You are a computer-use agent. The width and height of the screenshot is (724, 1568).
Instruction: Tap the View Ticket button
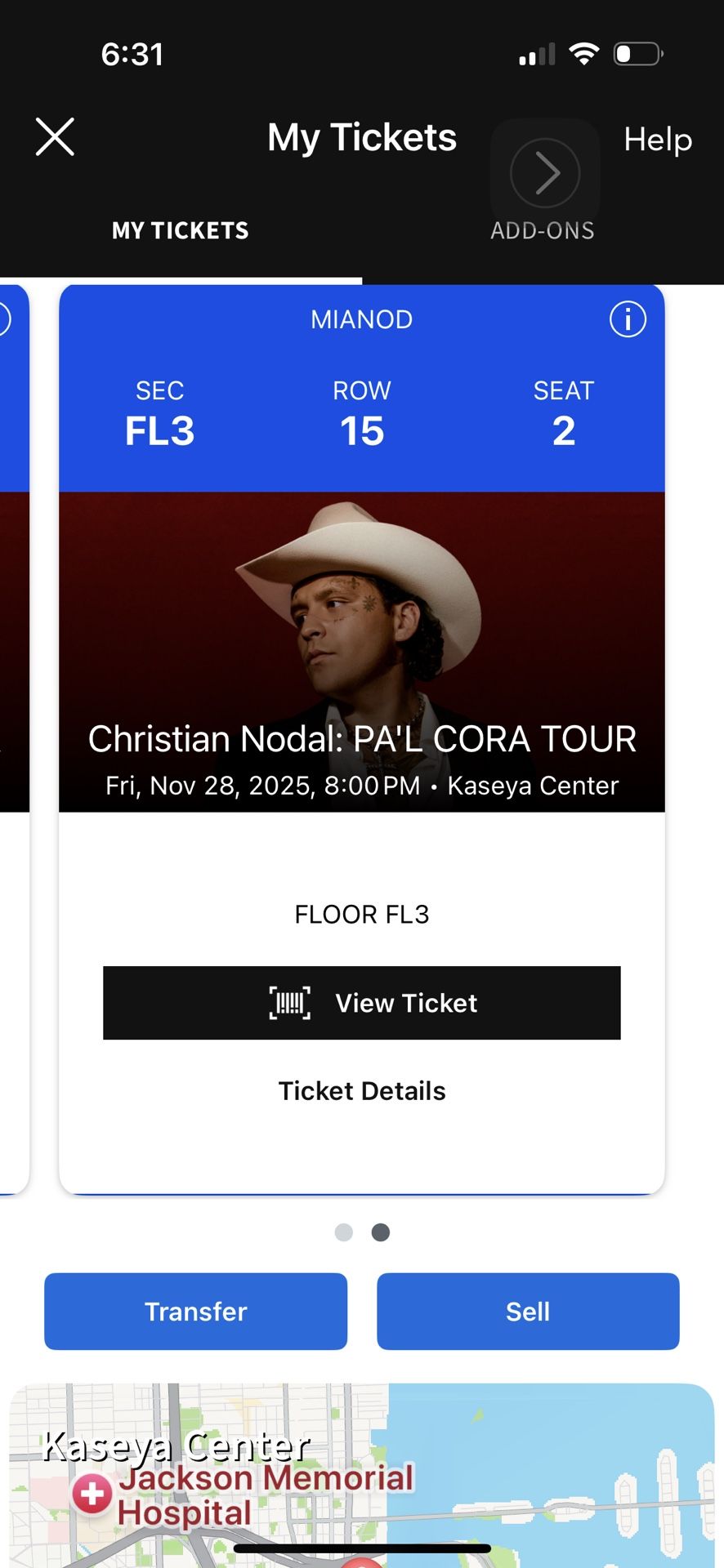tap(361, 1004)
